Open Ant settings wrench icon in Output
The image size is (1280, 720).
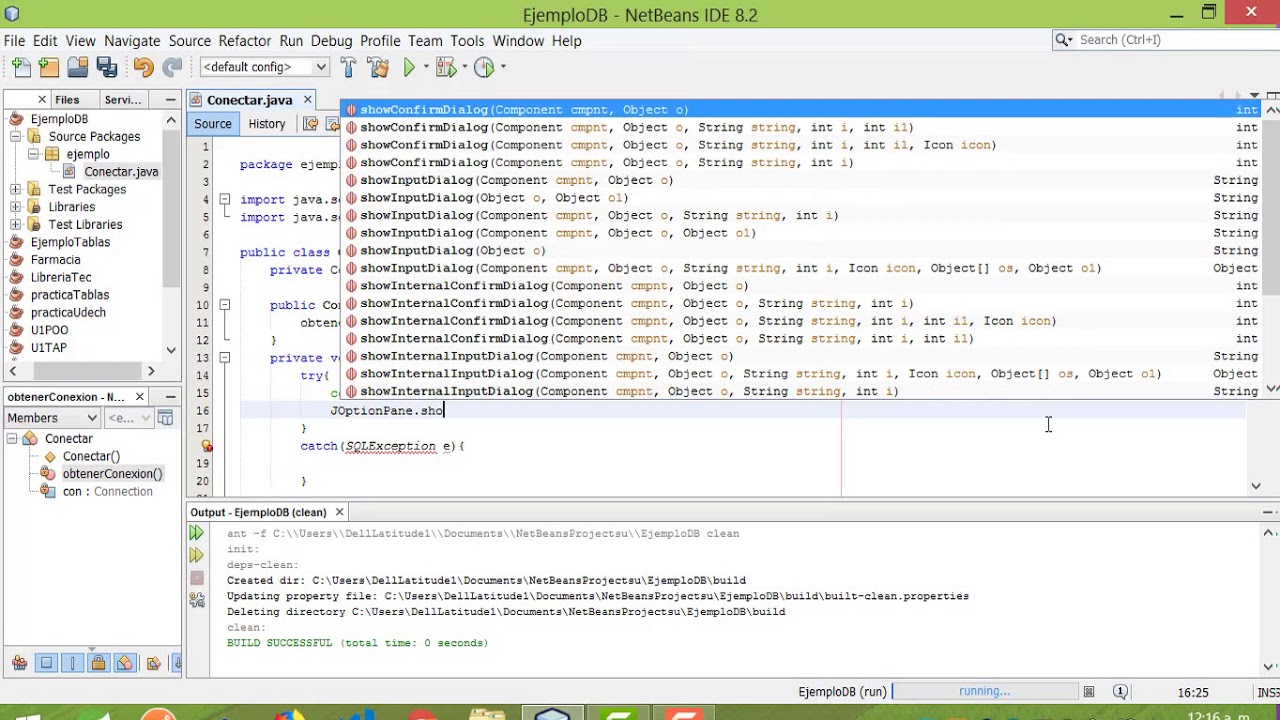pyautogui.click(x=197, y=600)
